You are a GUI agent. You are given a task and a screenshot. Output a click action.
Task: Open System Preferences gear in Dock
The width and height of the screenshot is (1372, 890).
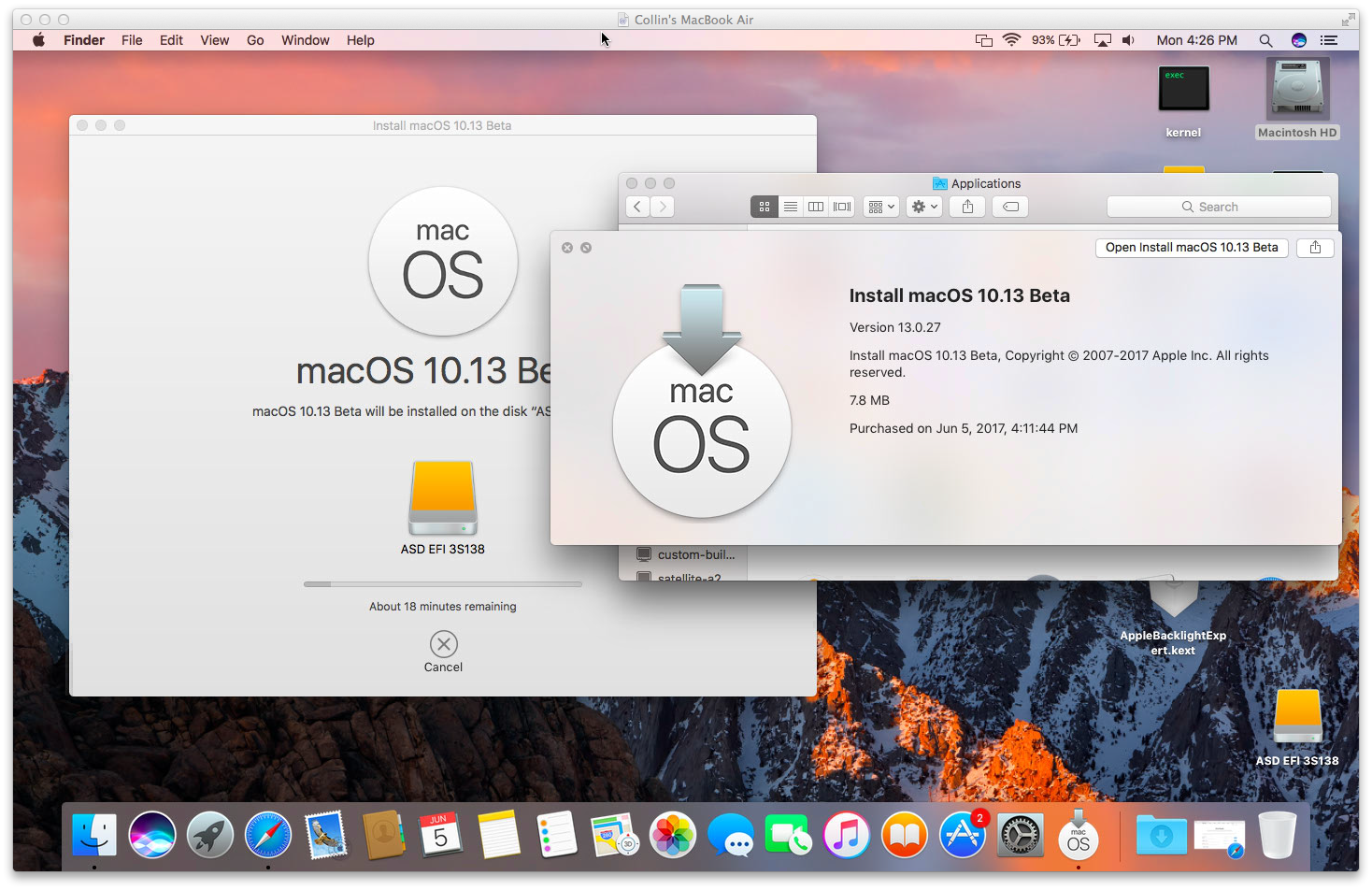point(1021,835)
